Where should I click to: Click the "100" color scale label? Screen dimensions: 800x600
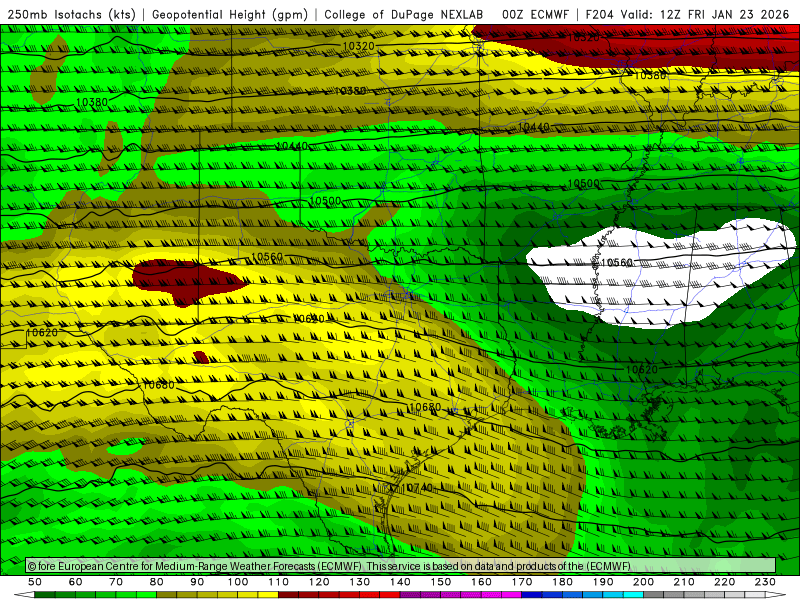238,582
